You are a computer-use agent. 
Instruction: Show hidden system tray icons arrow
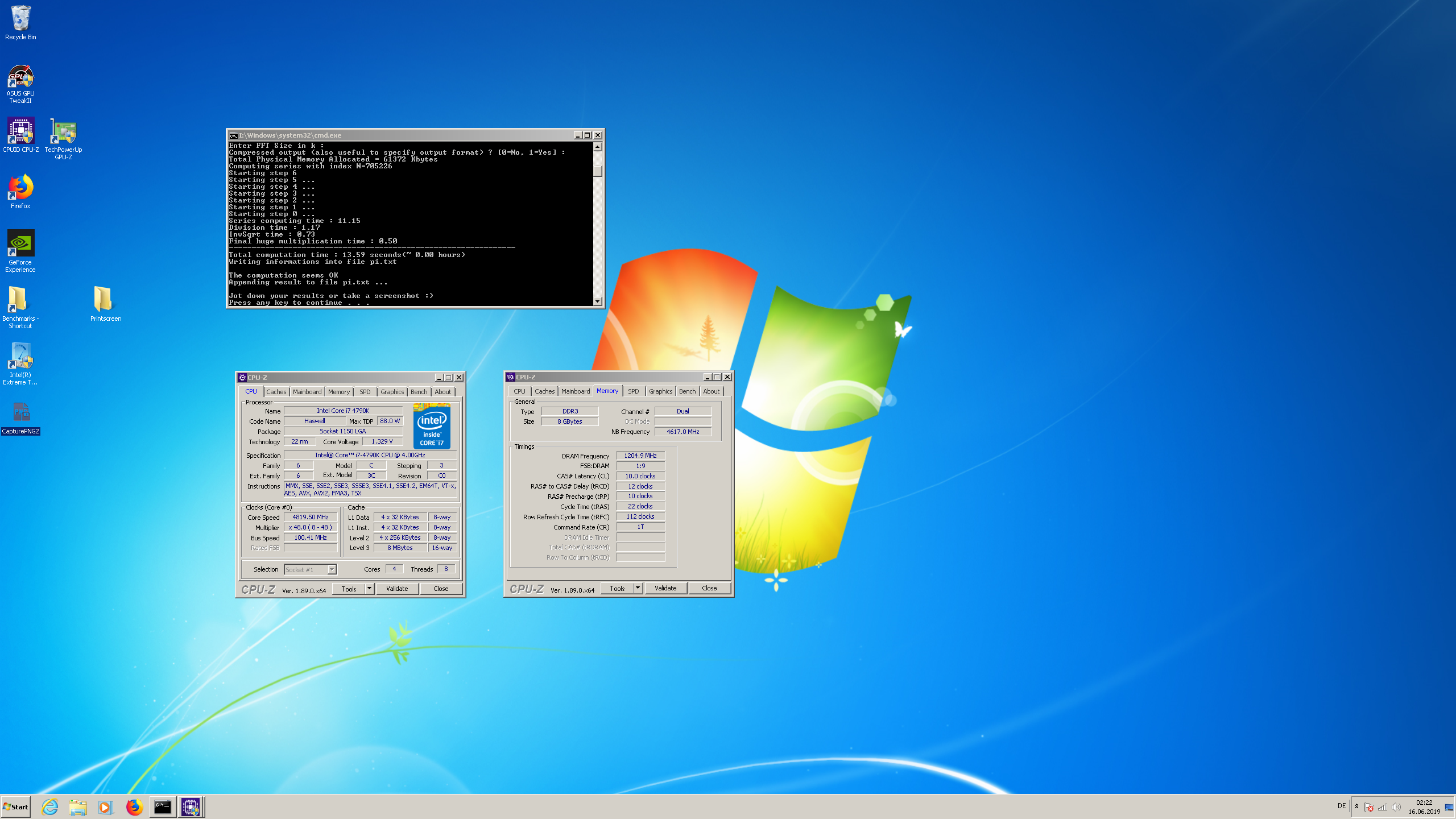[1356, 806]
